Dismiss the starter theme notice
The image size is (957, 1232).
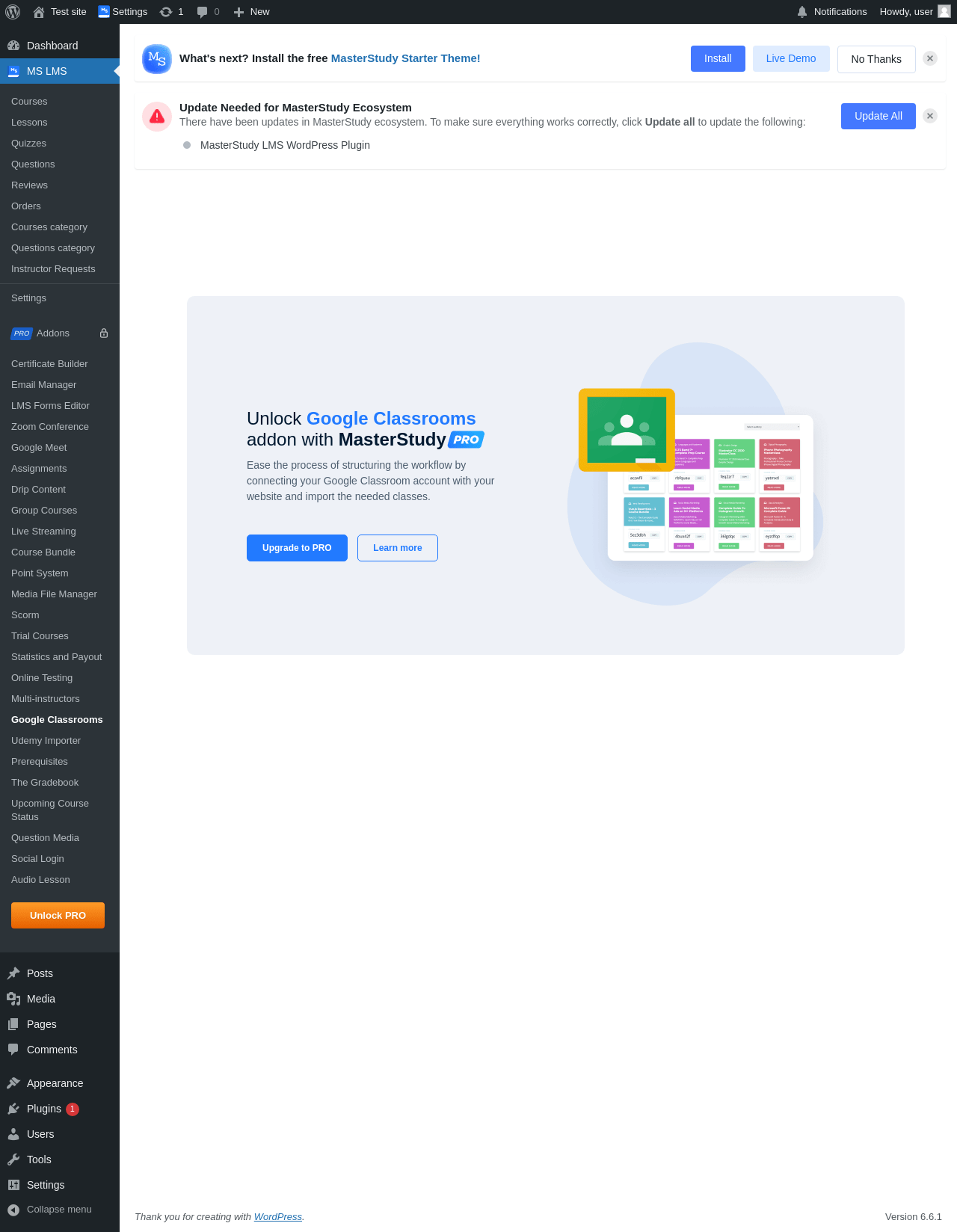coord(930,58)
